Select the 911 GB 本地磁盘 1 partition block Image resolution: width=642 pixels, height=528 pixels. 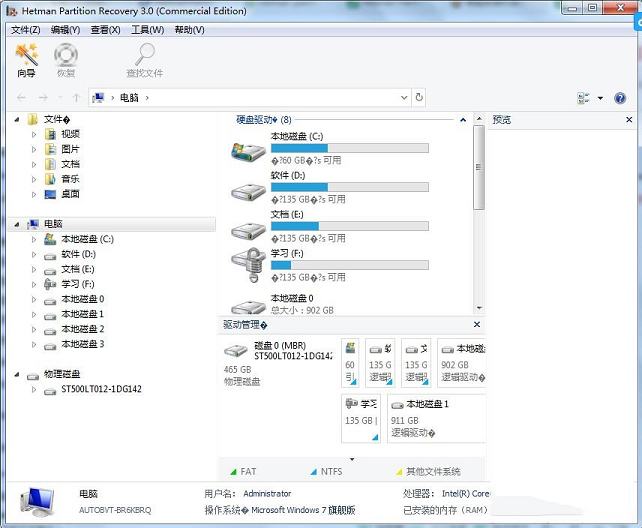click(x=437, y=418)
